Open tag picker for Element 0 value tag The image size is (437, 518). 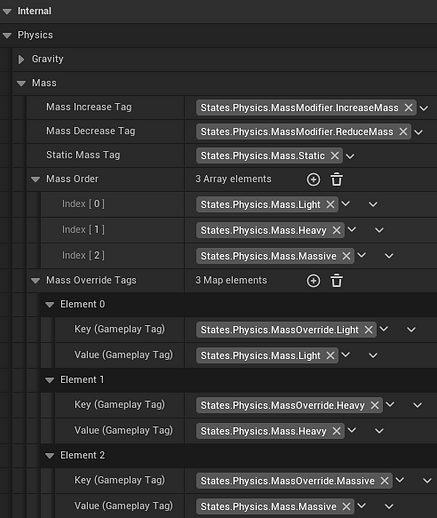point(346,355)
